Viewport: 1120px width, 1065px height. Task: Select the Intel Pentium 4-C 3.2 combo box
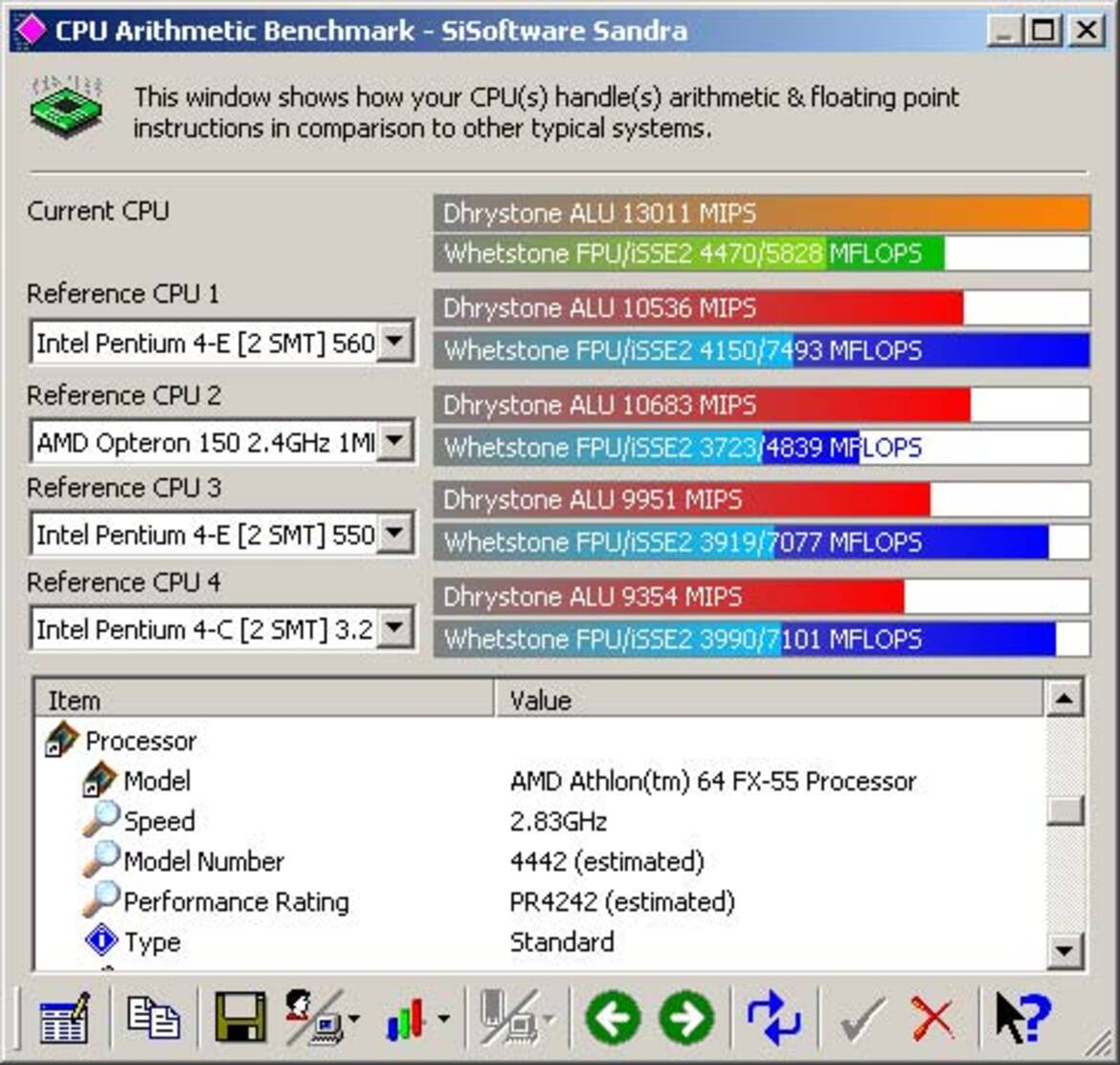222,630
